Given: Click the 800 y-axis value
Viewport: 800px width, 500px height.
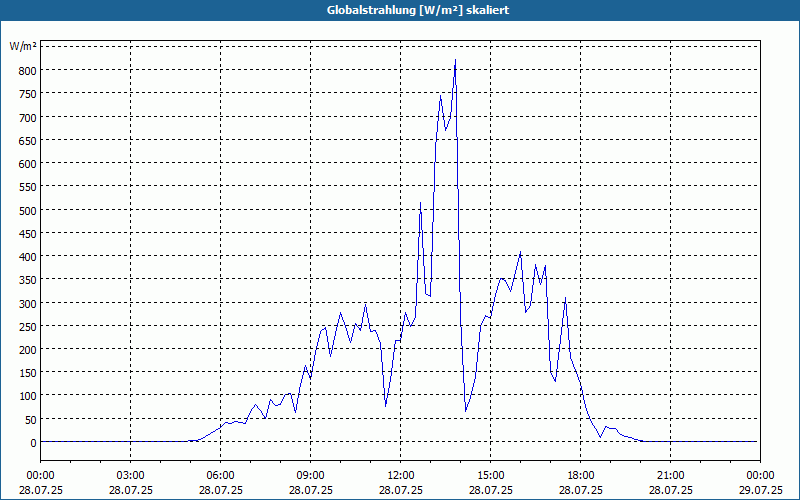Looking at the screenshot, I should click(x=28, y=70).
